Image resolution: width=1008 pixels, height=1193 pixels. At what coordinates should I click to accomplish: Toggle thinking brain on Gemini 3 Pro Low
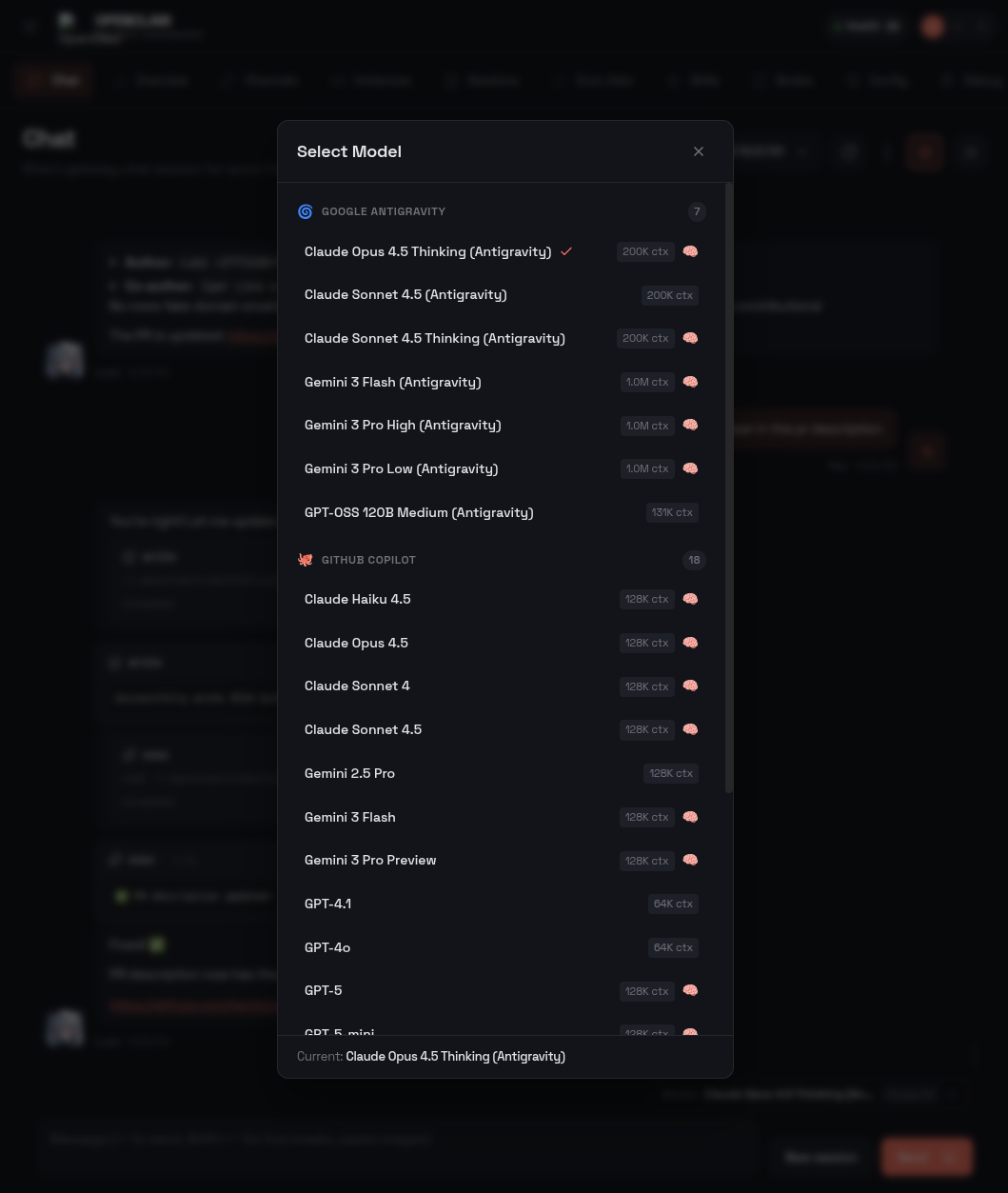(x=690, y=468)
